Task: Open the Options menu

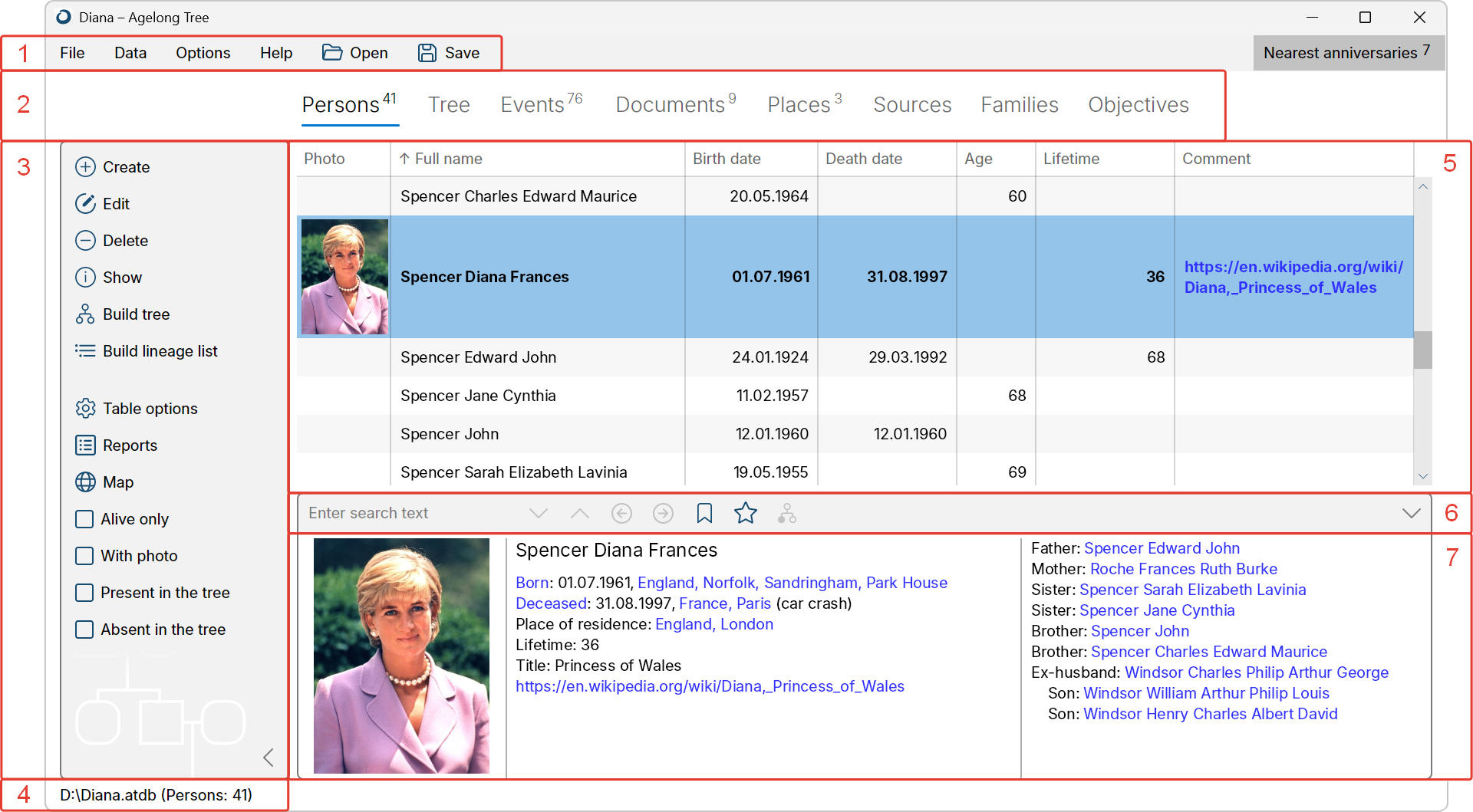Action: coord(203,53)
